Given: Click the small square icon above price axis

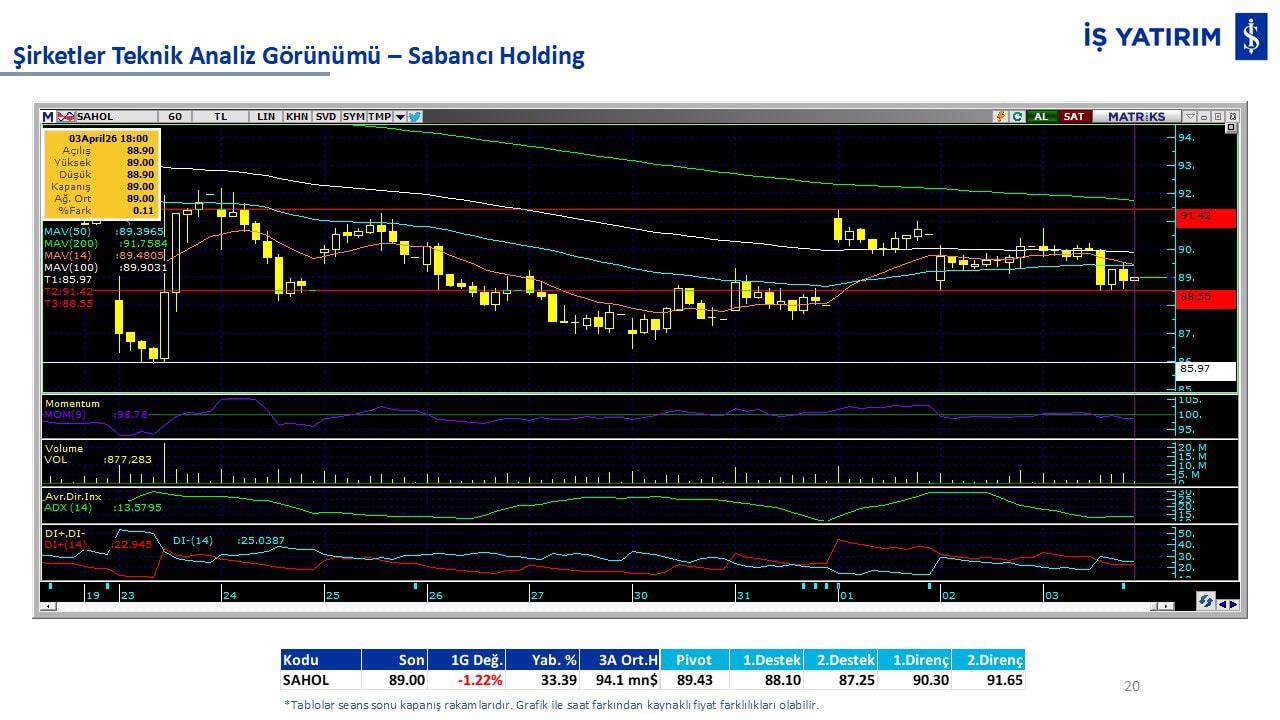Looking at the screenshot, I should (1230, 128).
